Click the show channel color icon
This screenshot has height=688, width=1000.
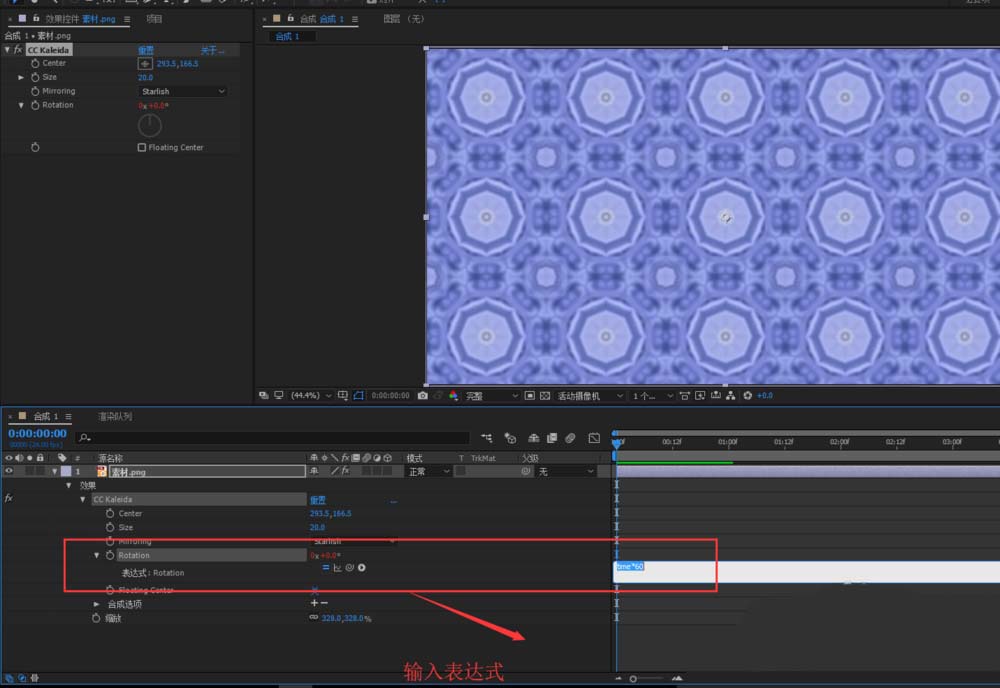pyautogui.click(x=453, y=396)
